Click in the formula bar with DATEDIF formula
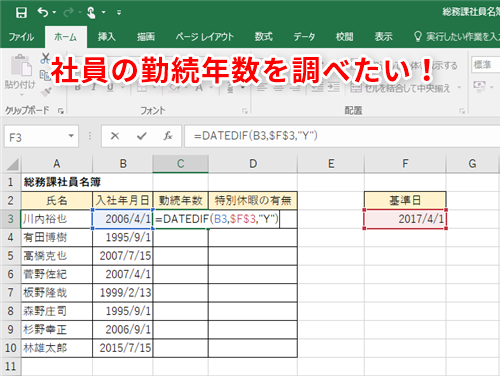Screen dimensions: 500x376 pos(342,136)
